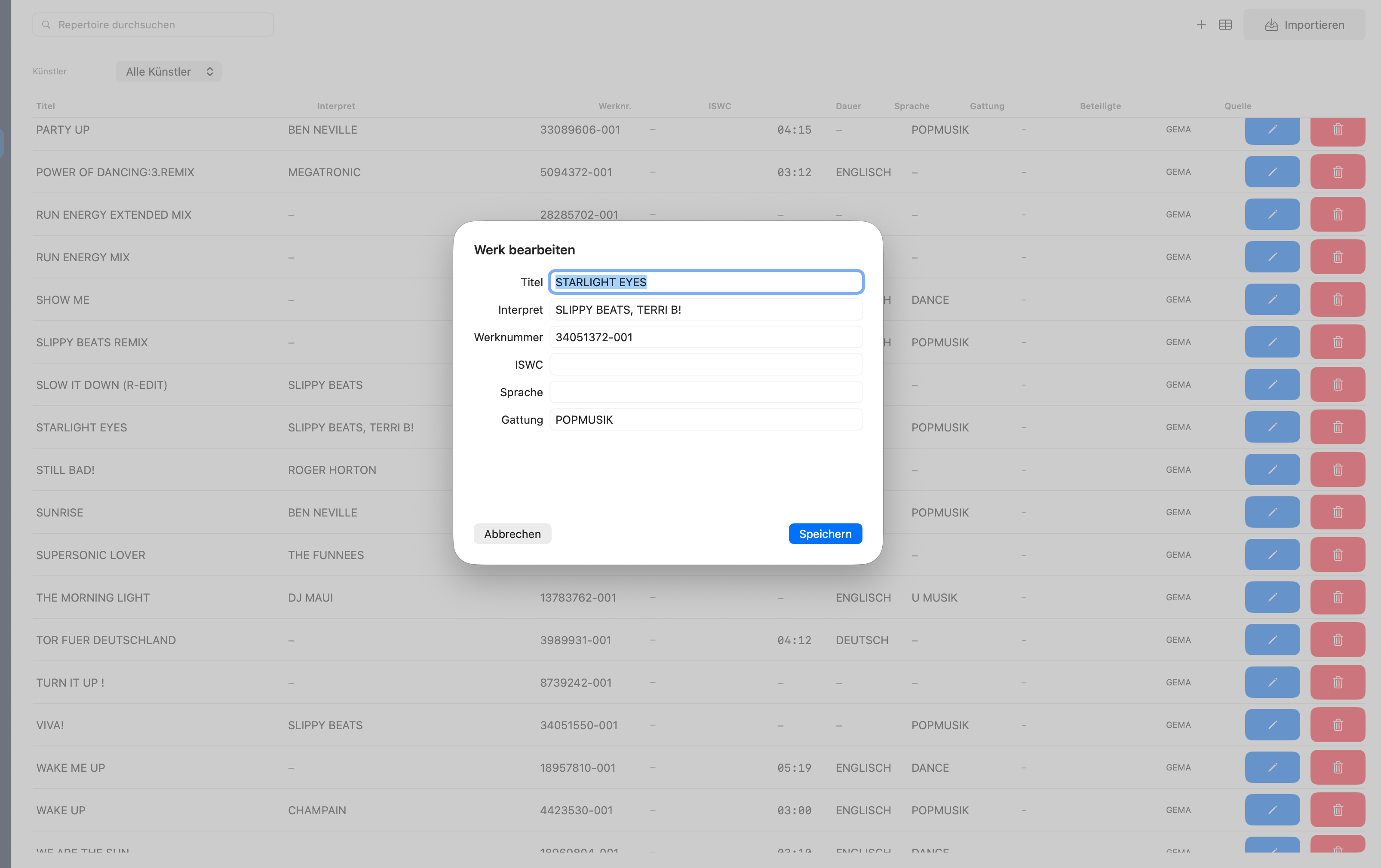Click the plus icon to add work
The height and width of the screenshot is (868, 1381).
(x=1201, y=24)
